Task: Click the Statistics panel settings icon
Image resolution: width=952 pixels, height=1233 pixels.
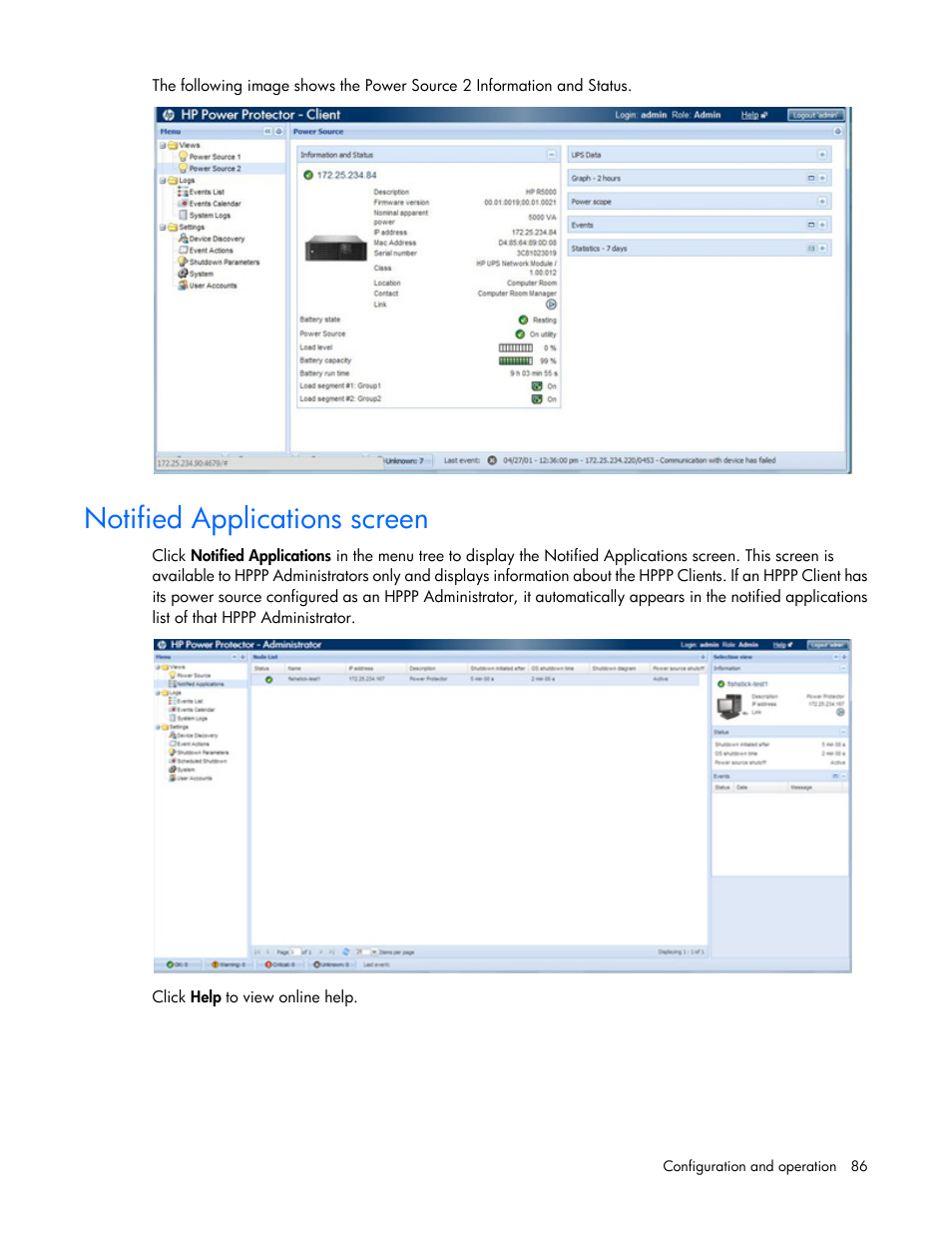Action: tap(811, 248)
